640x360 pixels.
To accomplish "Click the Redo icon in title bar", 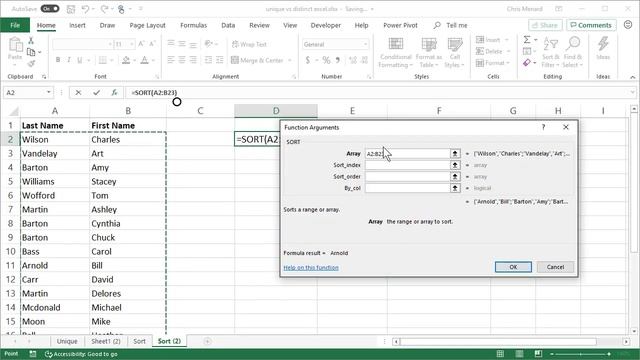I will coord(104,9).
